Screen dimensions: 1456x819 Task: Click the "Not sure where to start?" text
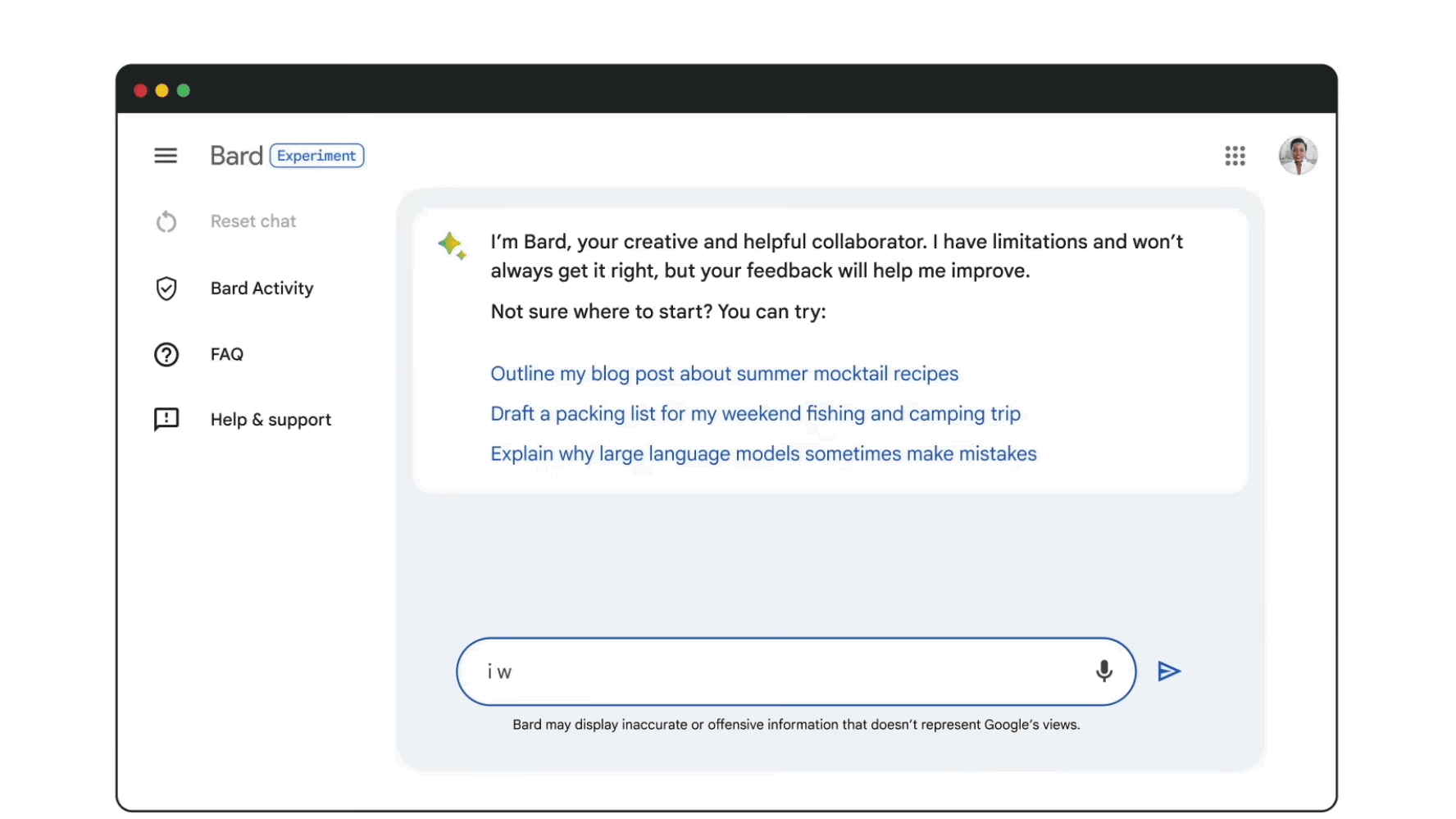658,312
